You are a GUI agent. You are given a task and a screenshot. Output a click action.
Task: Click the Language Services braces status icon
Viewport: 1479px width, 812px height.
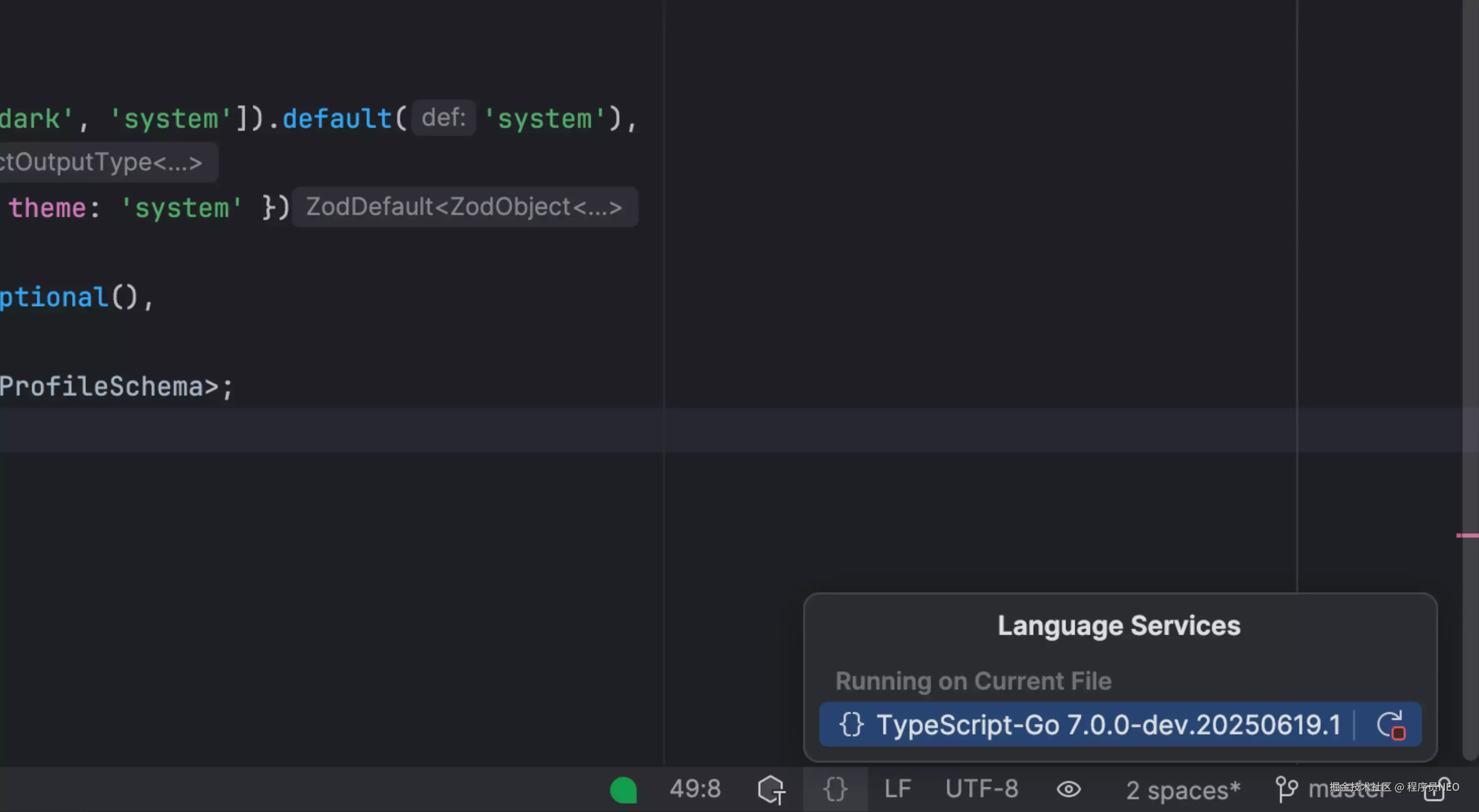coord(835,789)
